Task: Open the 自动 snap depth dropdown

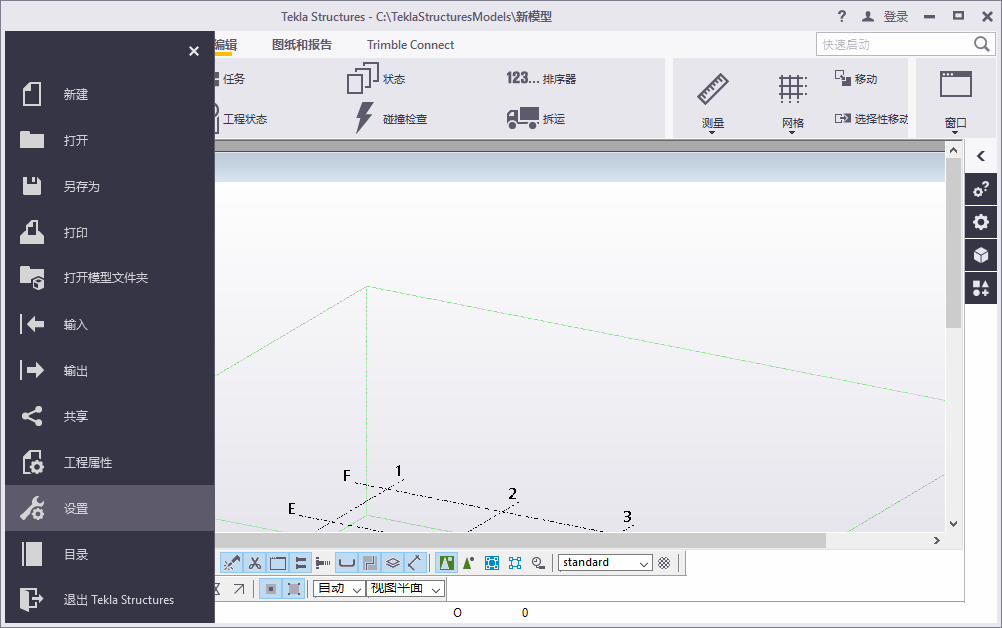Action: coord(339,589)
